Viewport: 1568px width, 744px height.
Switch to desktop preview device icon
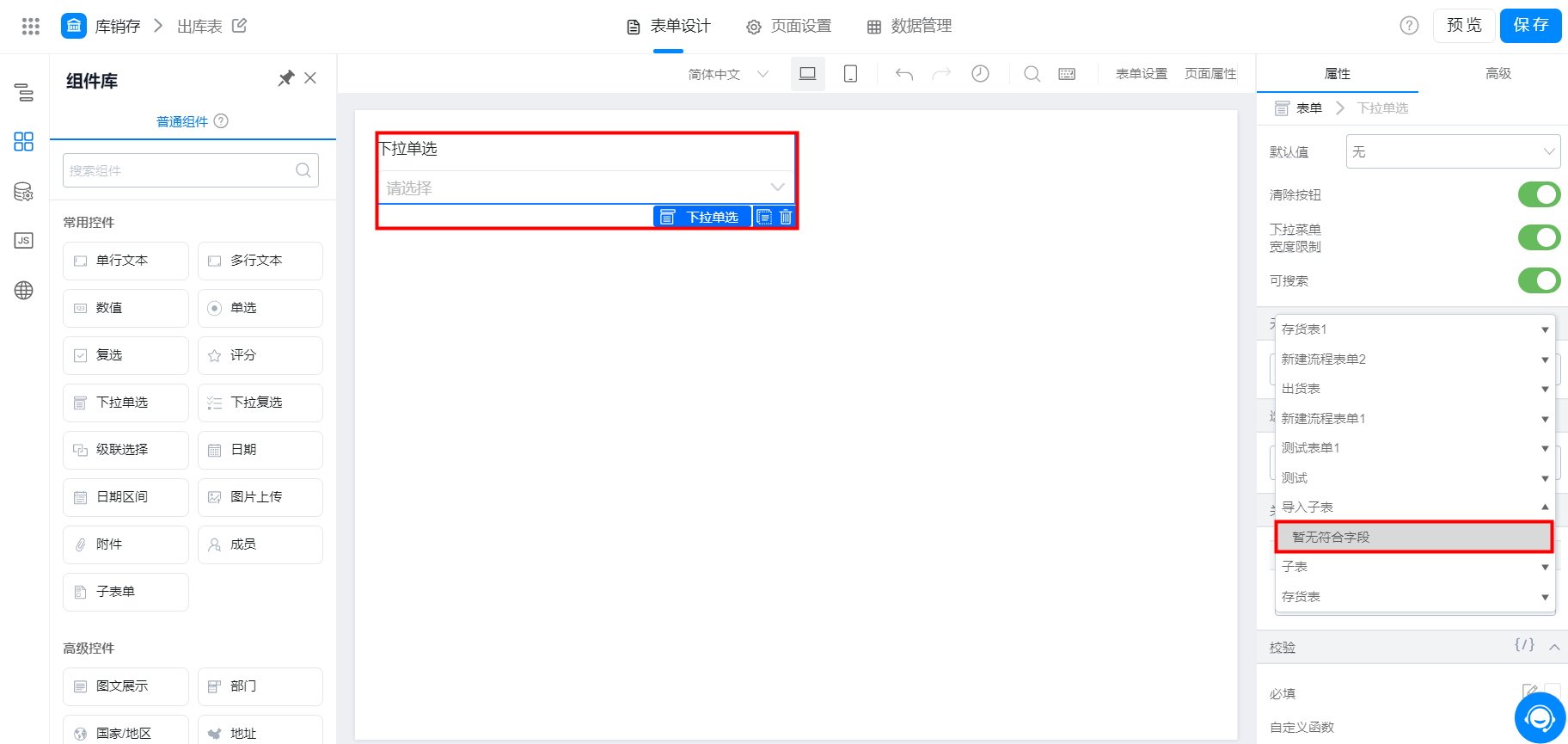[x=808, y=74]
